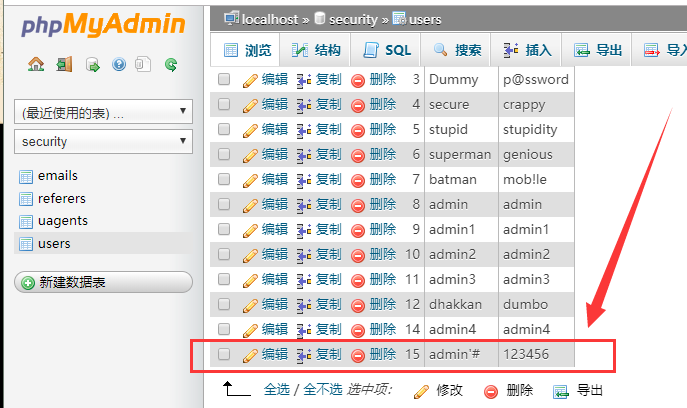Click the Home icon in sidebar
This screenshot has width=687, height=408.
[36, 65]
